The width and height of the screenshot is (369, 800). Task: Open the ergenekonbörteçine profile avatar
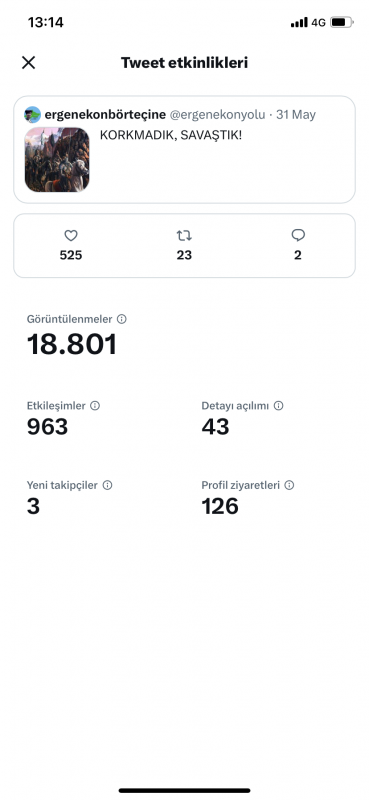click(33, 115)
